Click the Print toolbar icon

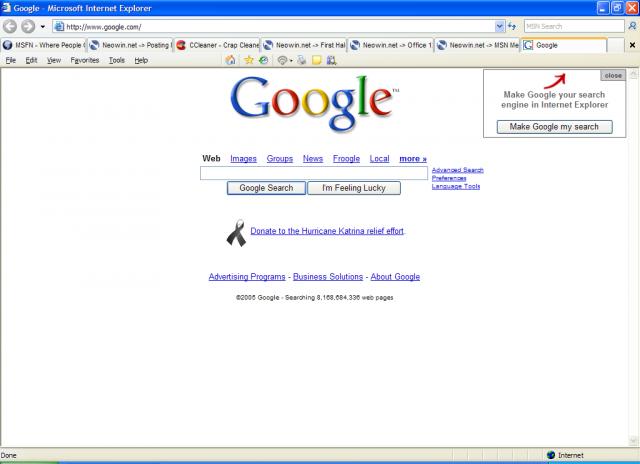(x=302, y=60)
